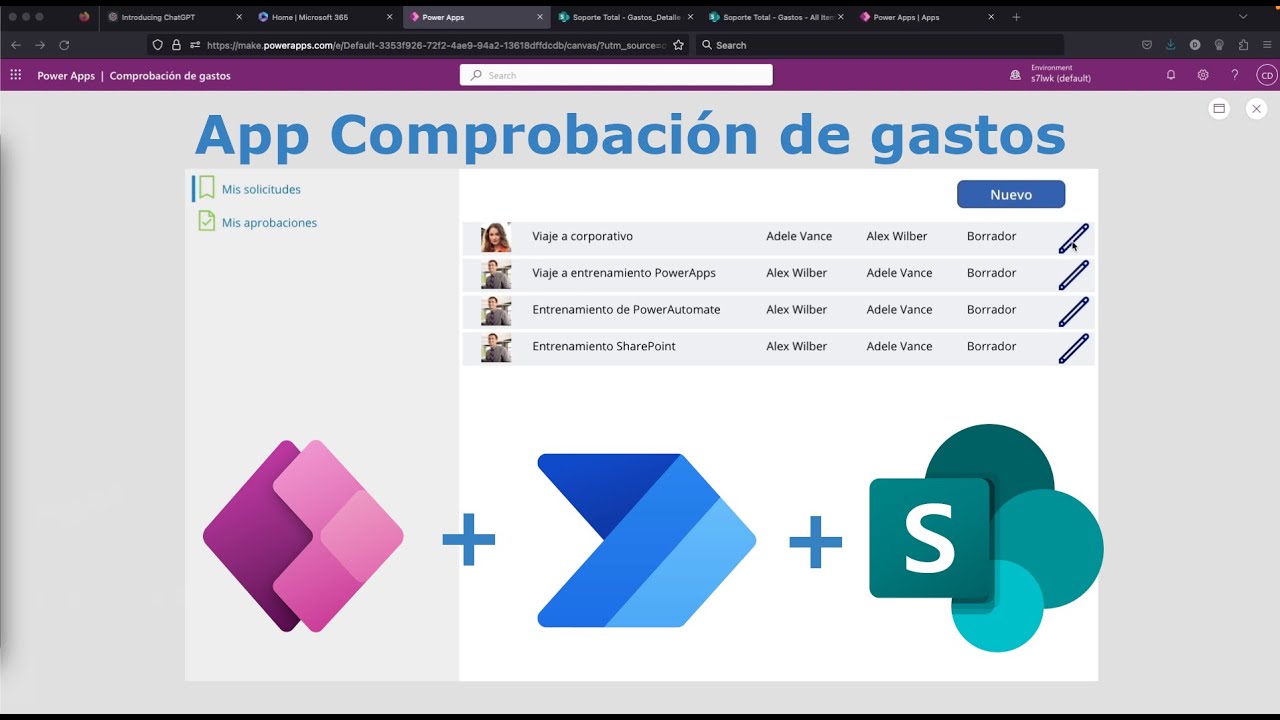Toggle the preview fit-to-window icon
Image resolution: width=1280 pixels, height=720 pixels.
click(1219, 109)
